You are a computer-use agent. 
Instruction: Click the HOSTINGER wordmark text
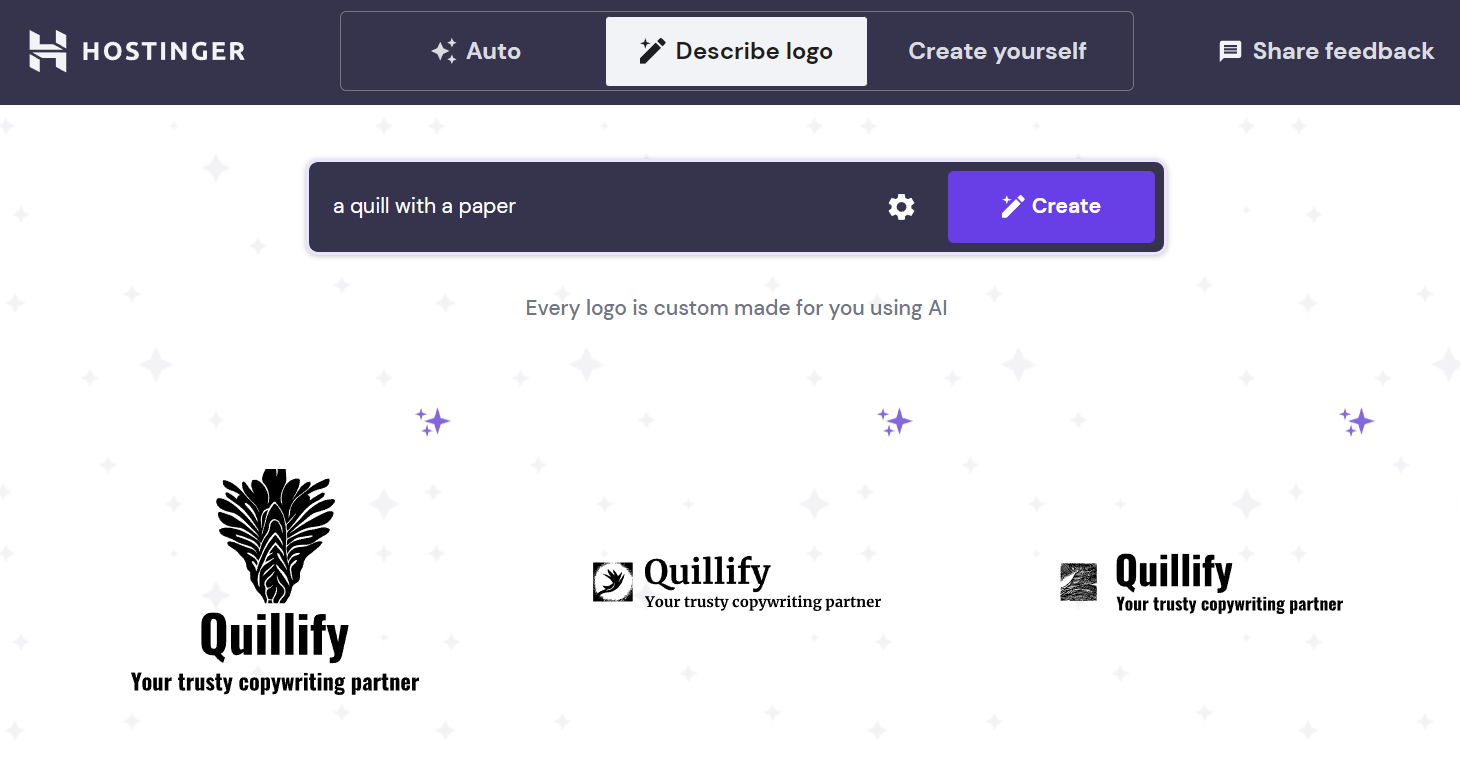[163, 52]
